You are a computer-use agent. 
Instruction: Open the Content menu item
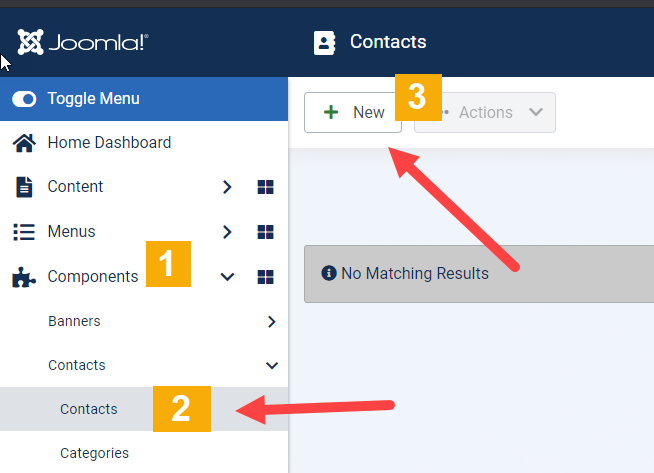[75, 186]
